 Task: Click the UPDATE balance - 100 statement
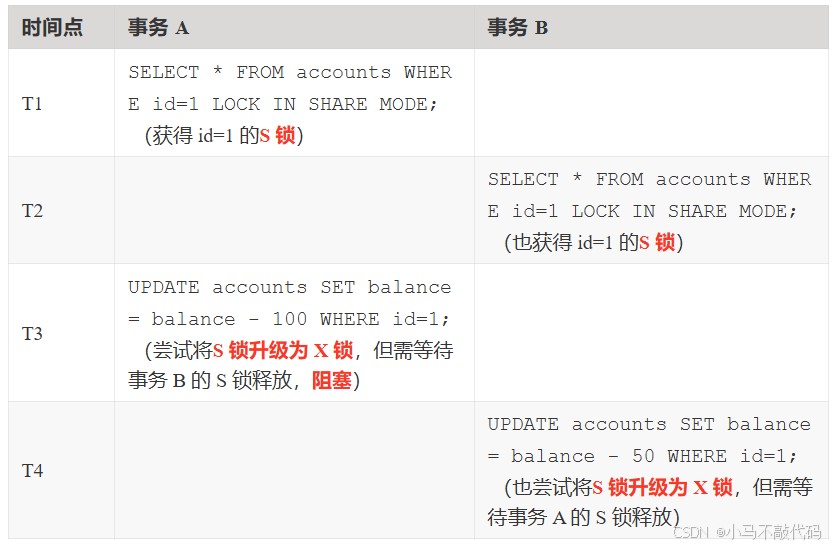click(x=289, y=303)
